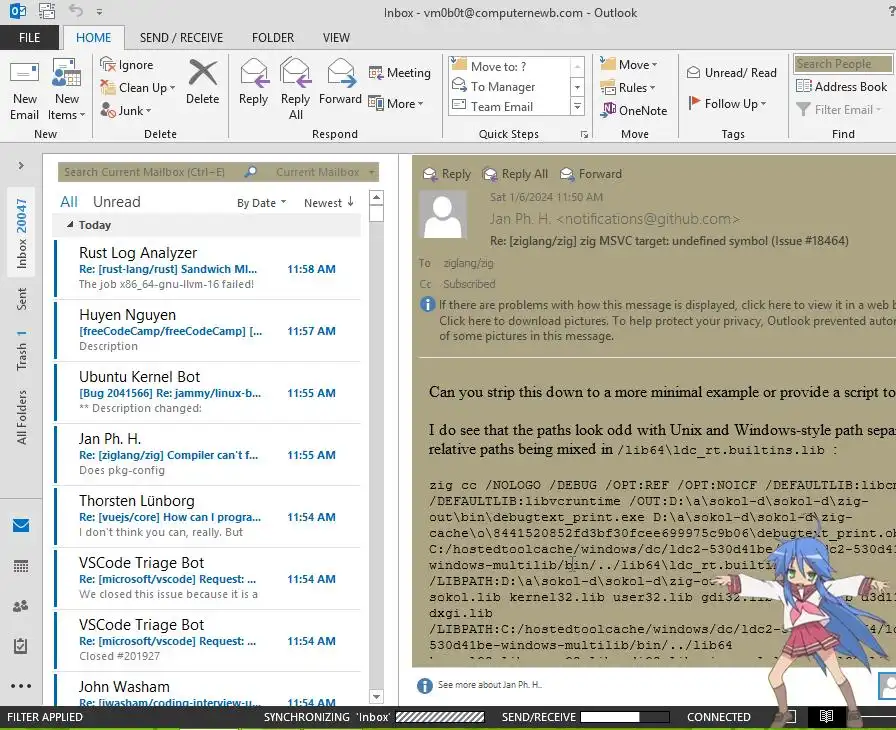This screenshot has height=730, width=896.
Task: Open the Inbox 20047 folder
Action: click(21, 233)
